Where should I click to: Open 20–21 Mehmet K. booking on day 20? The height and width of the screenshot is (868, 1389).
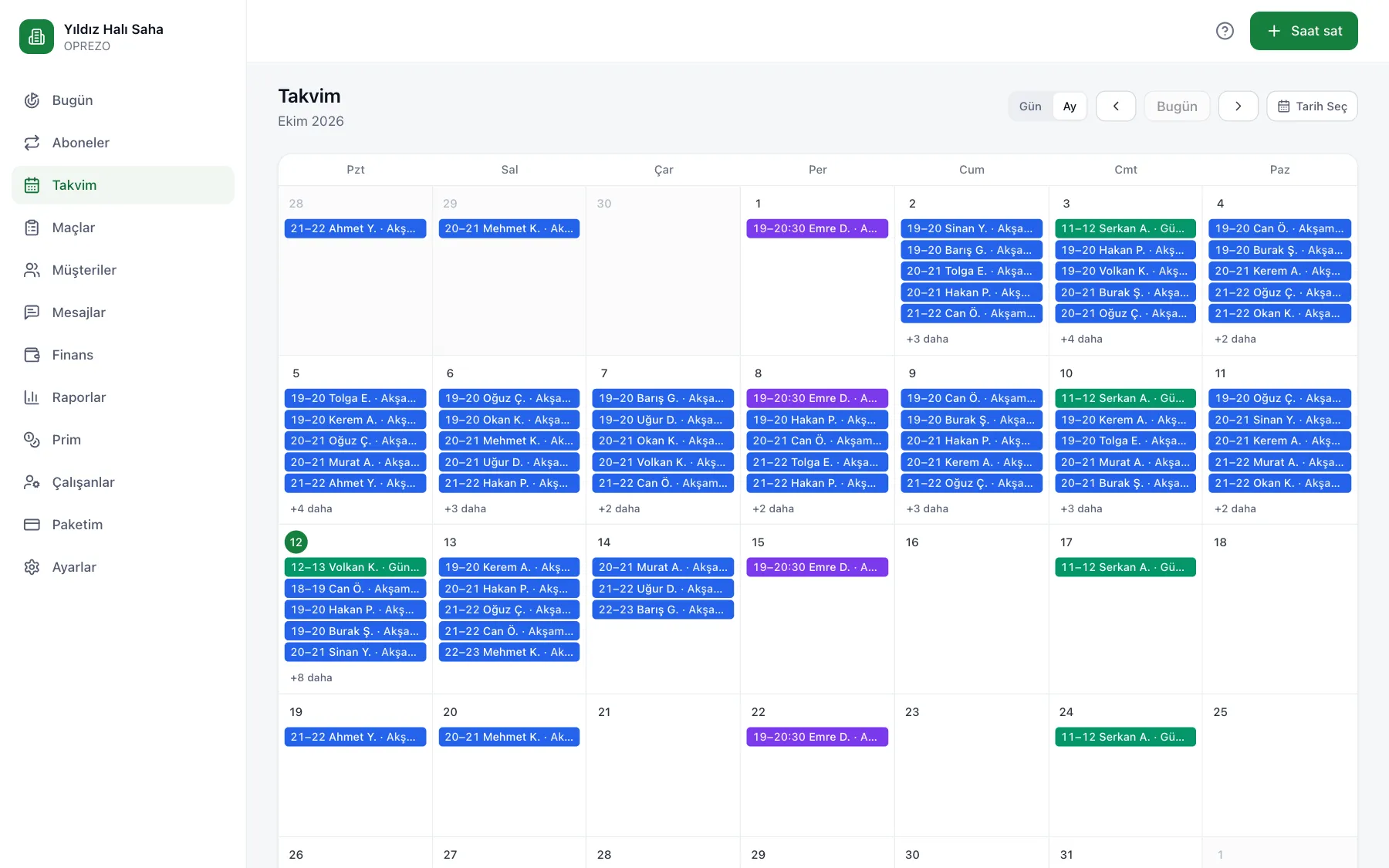click(x=509, y=737)
